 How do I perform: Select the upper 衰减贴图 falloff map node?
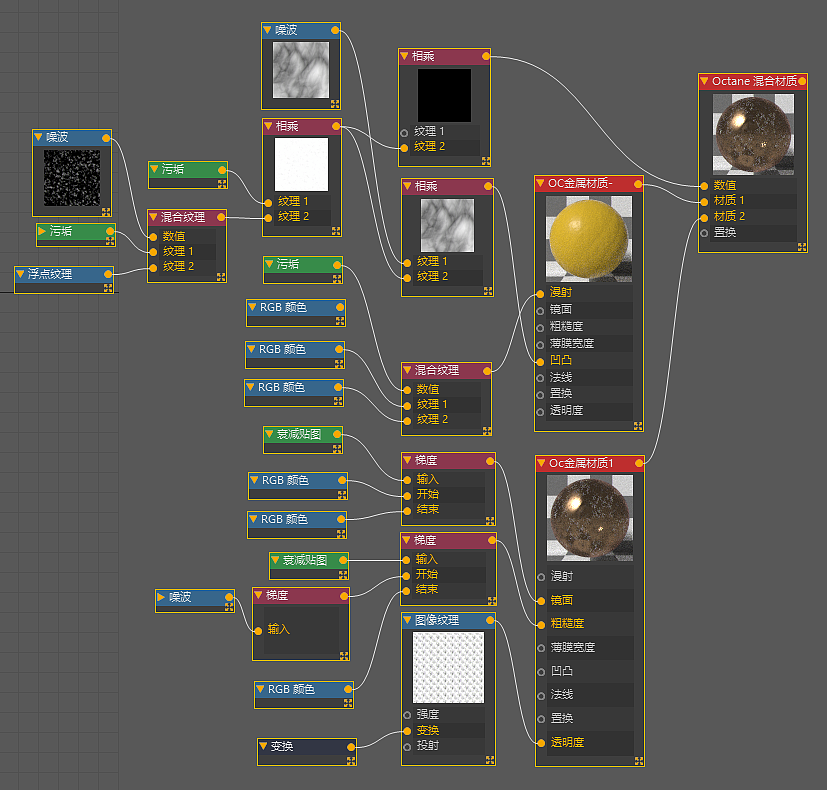pyautogui.click(x=303, y=438)
